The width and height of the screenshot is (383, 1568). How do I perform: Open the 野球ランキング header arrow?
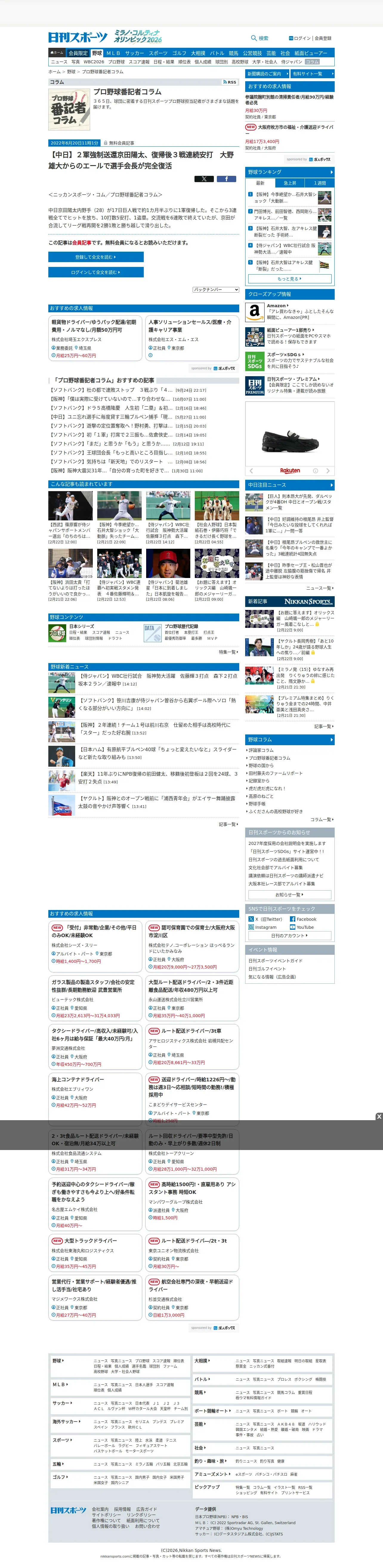point(331,172)
